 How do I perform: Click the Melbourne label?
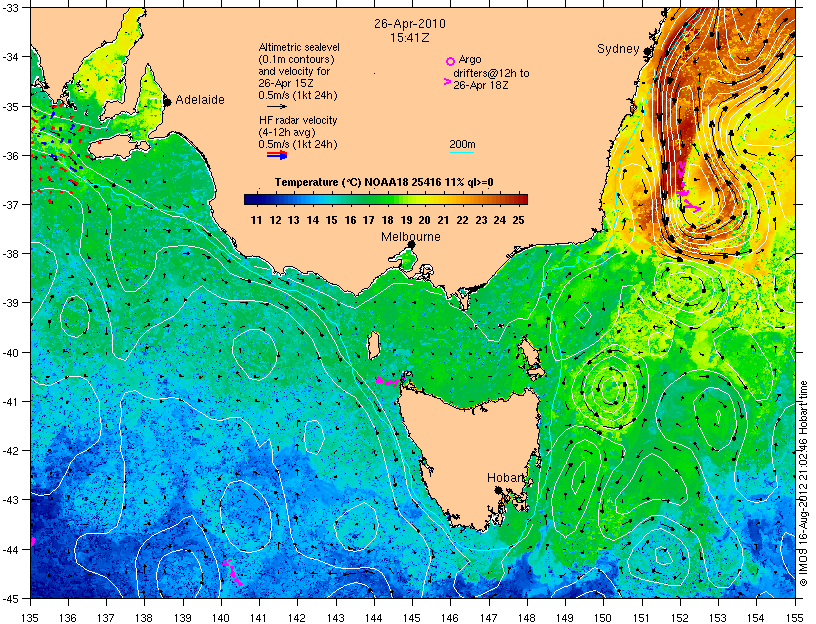411,236
